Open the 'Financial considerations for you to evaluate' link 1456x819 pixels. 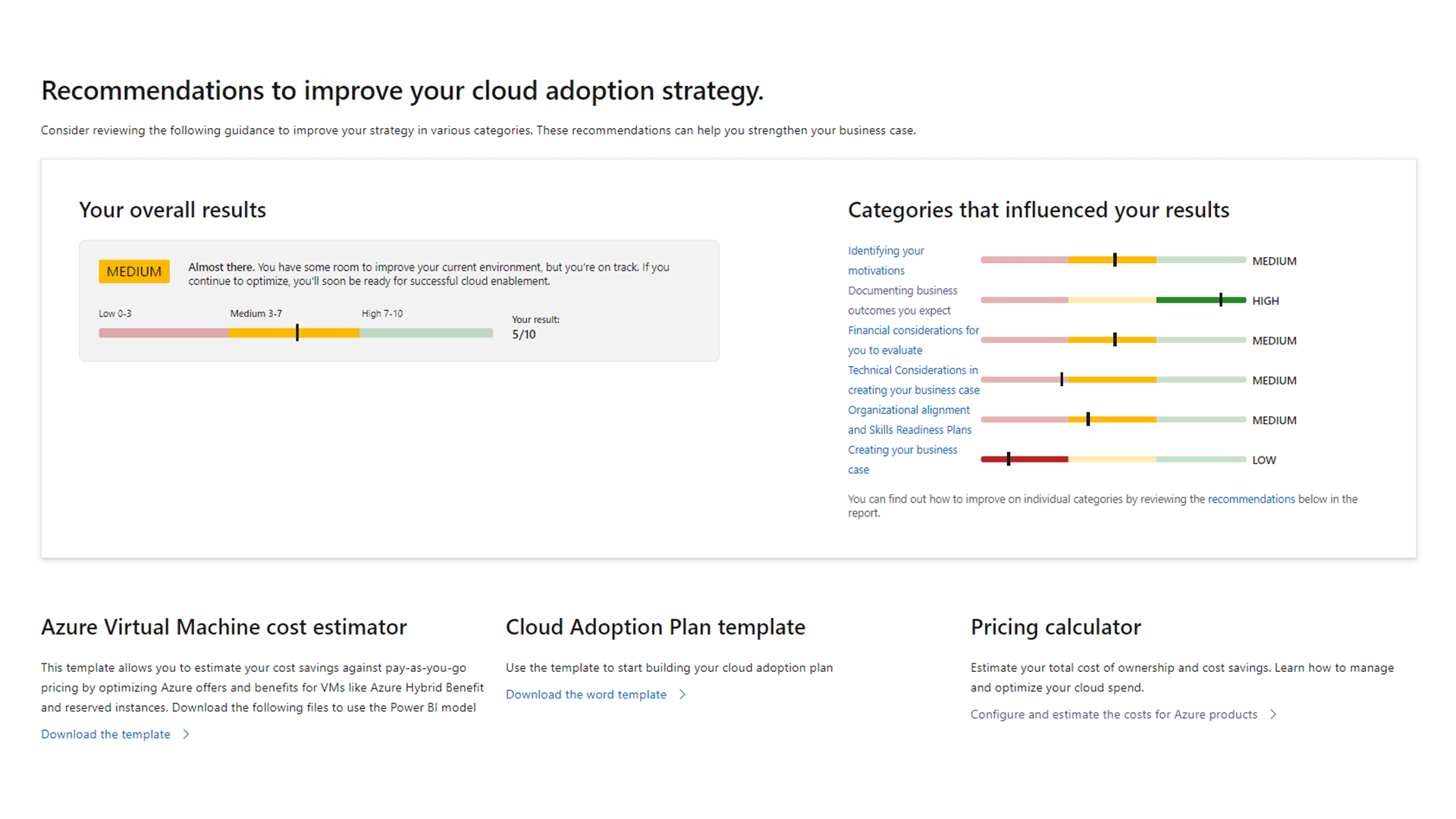pos(912,331)
